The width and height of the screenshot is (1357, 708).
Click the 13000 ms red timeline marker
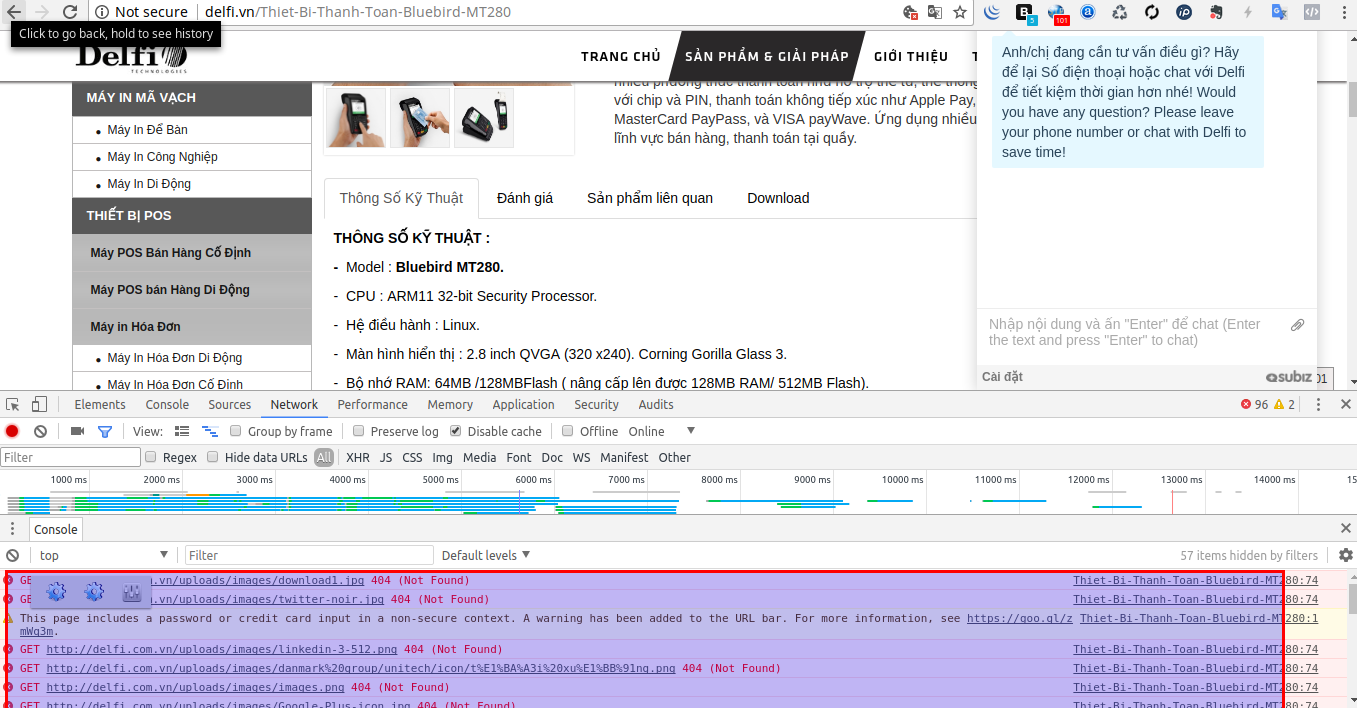[x=1172, y=500]
